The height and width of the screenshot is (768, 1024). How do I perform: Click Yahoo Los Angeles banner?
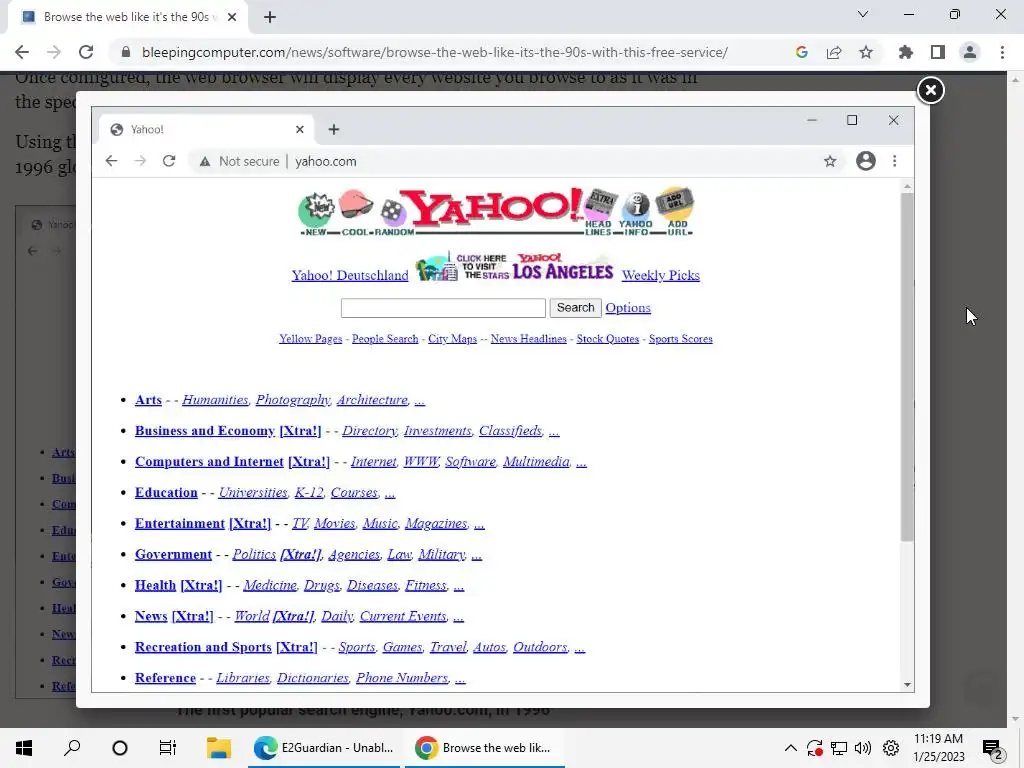(515, 266)
